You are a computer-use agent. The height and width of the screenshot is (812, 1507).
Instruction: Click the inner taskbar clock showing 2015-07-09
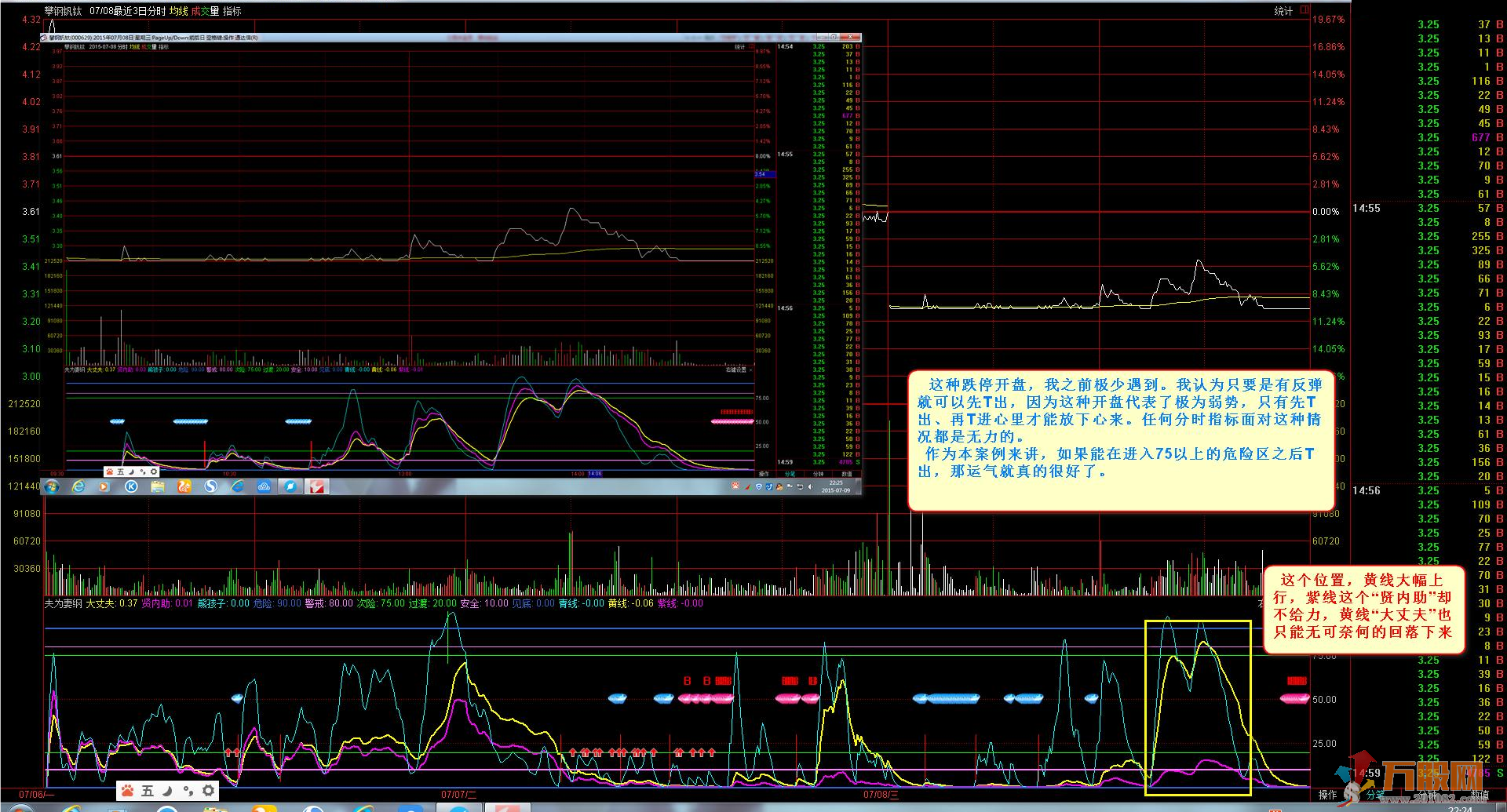pos(835,486)
